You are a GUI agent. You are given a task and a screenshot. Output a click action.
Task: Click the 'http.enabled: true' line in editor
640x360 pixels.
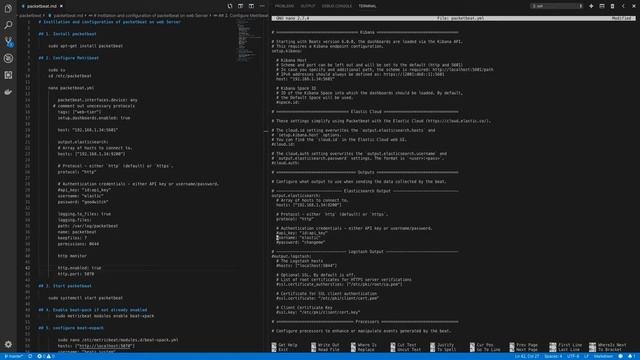click(79, 268)
